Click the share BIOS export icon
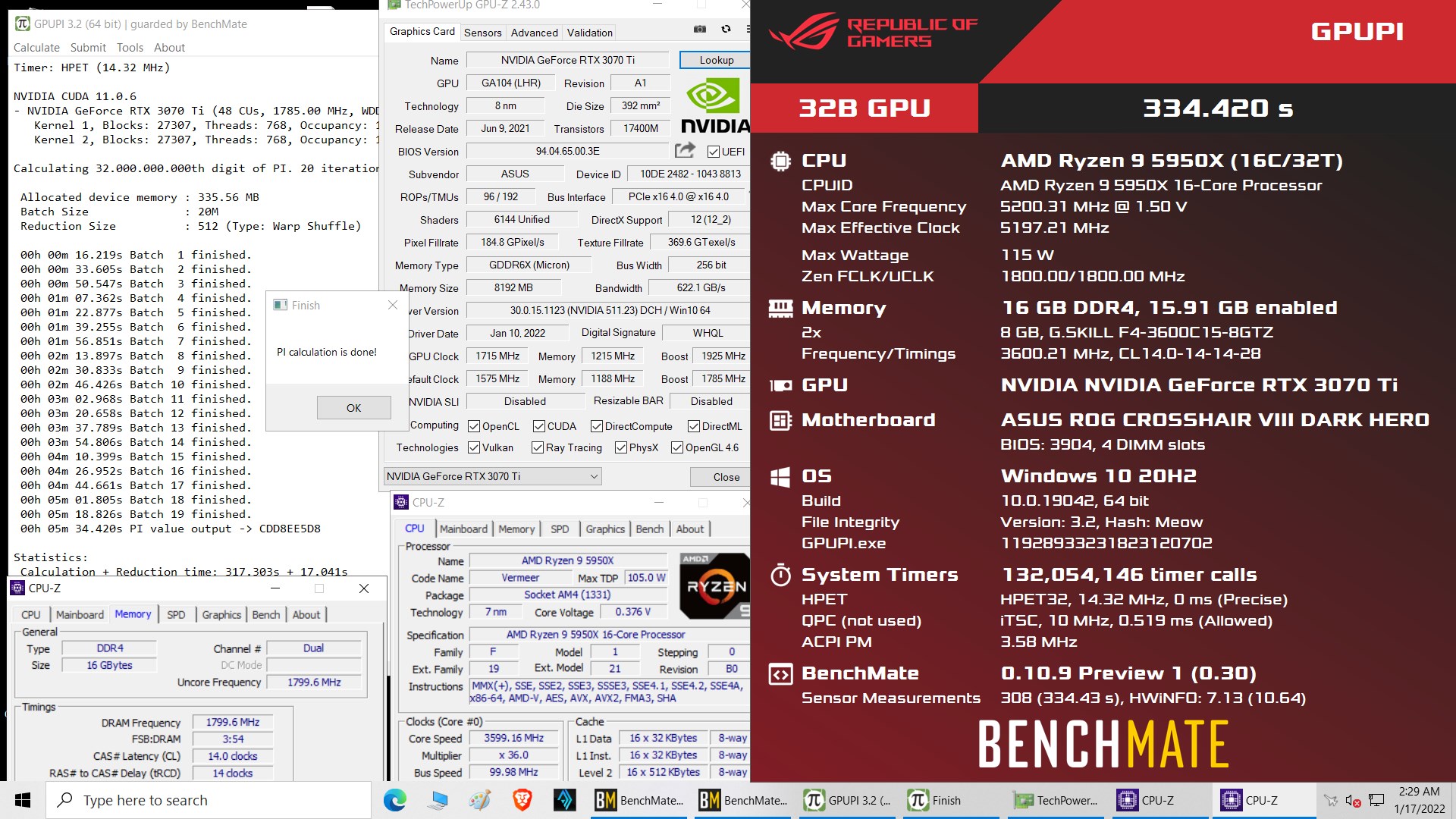 tap(685, 150)
